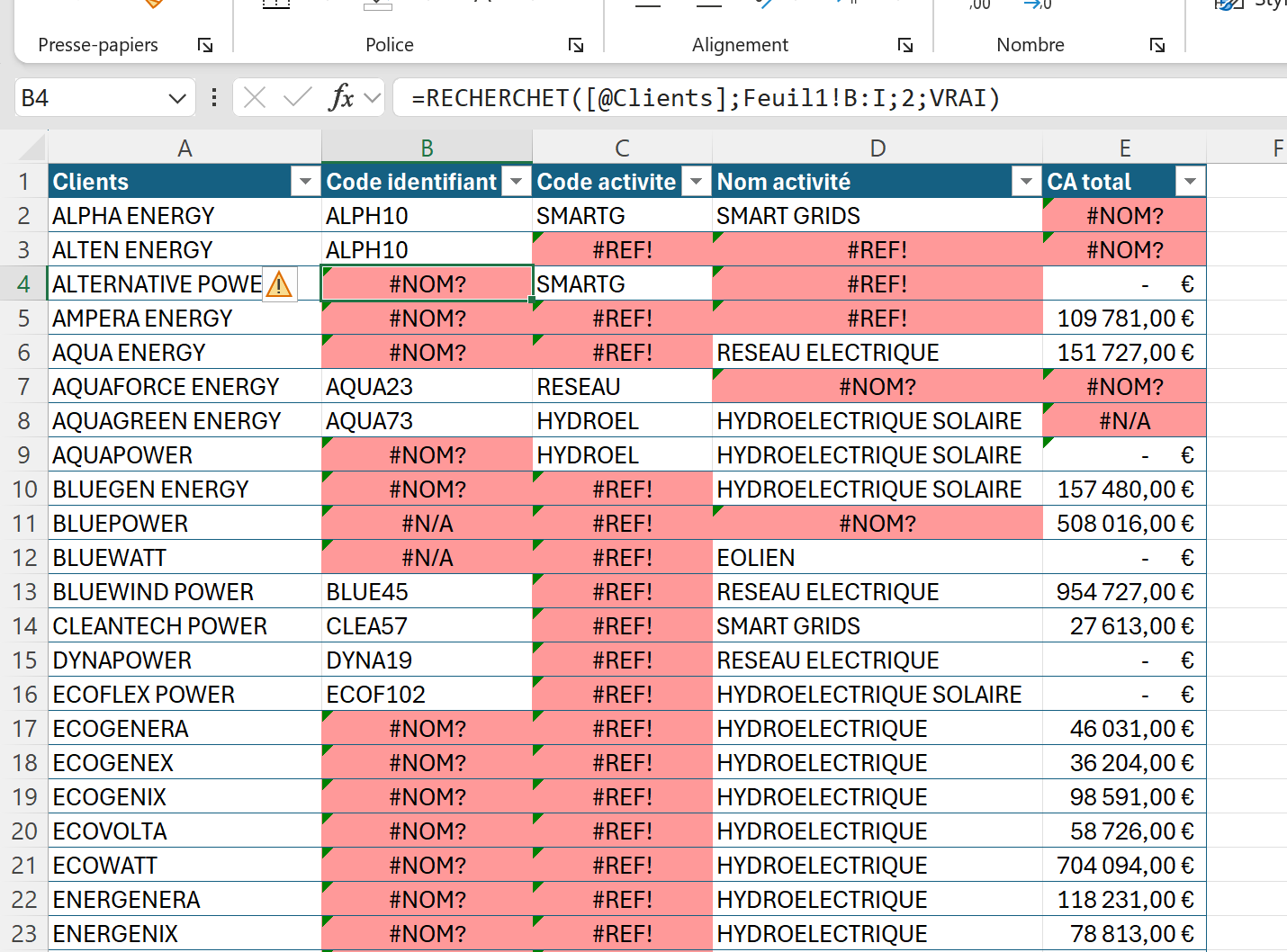
Task: Click the Name Box showing B4
Action: pyautogui.click(x=90, y=98)
